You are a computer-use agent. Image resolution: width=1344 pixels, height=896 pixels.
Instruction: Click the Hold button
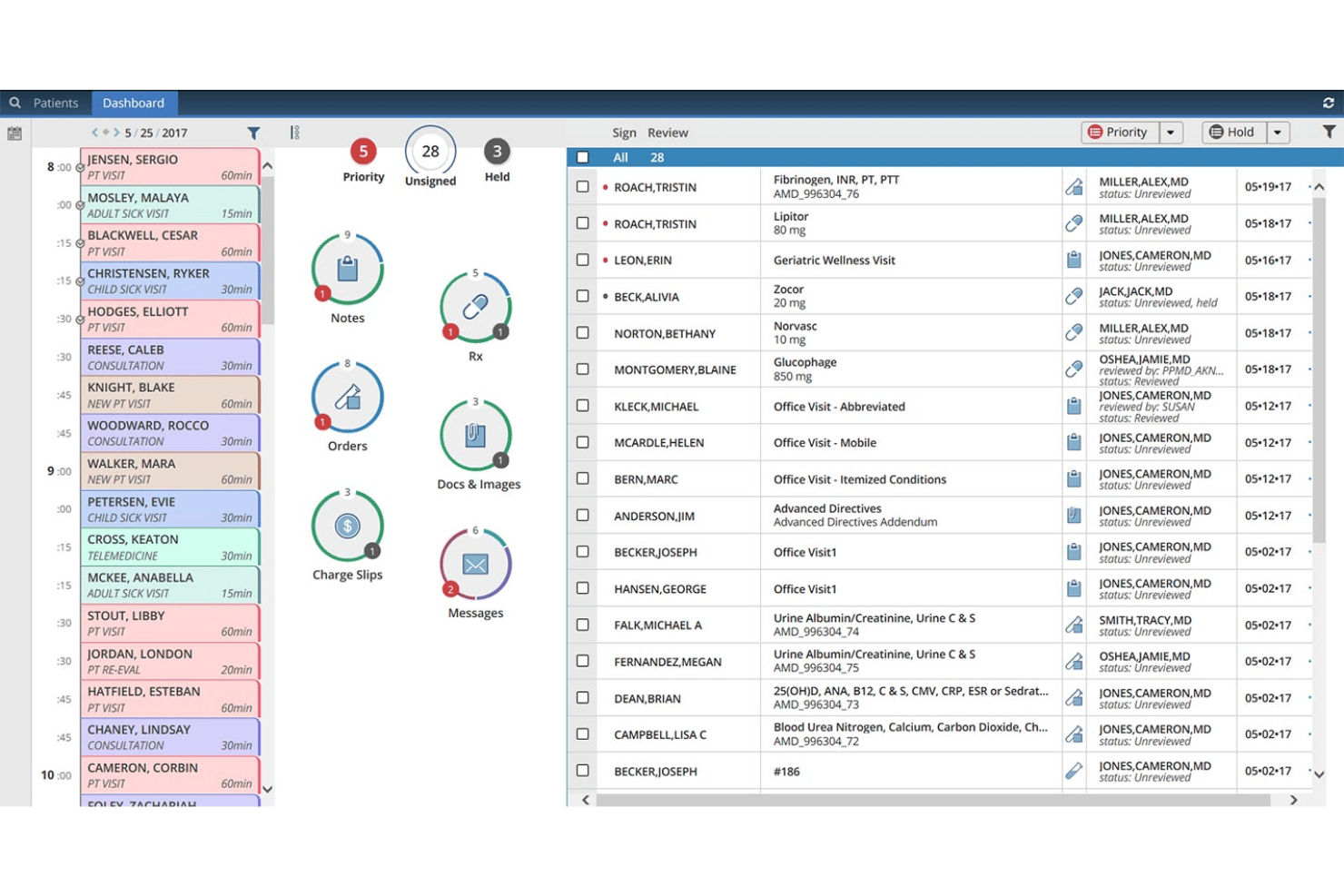[x=1233, y=133]
